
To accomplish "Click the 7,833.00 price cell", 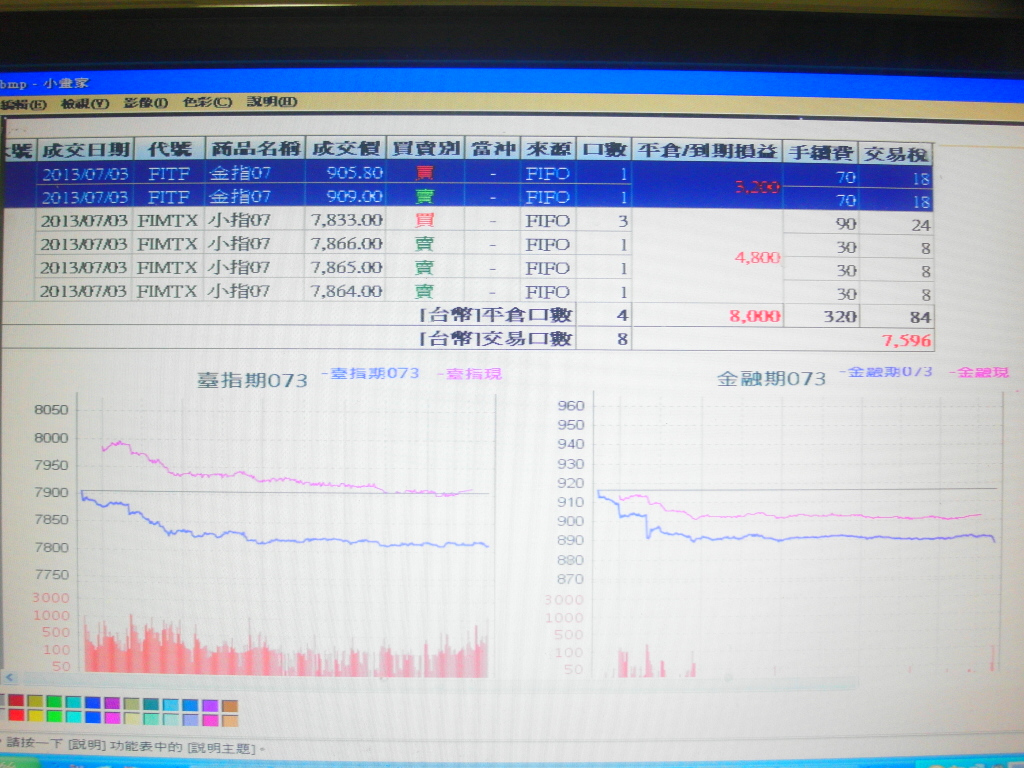I will pyautogui.click(x=347, y=220).
